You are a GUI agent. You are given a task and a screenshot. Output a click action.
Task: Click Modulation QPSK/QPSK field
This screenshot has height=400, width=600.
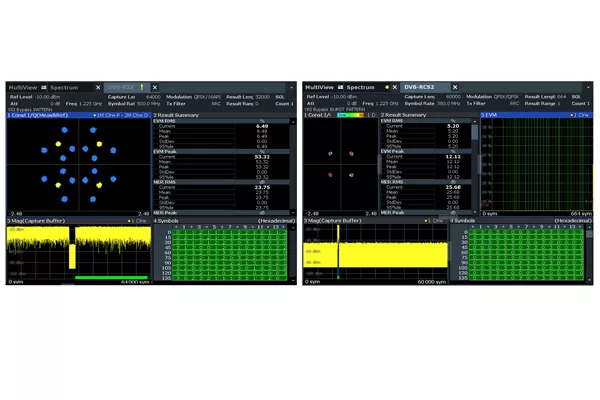coord(492,96)
